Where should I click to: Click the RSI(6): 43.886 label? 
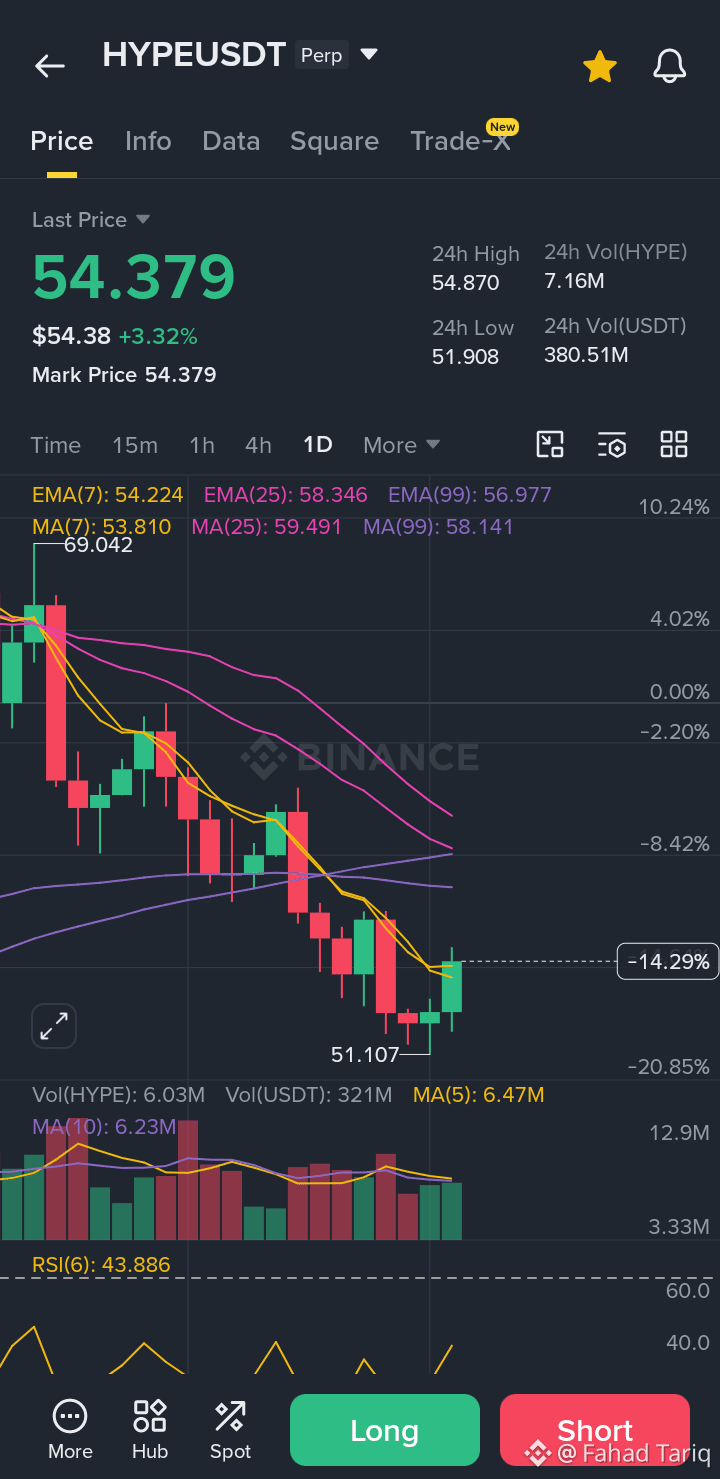tap(101, 1265)
